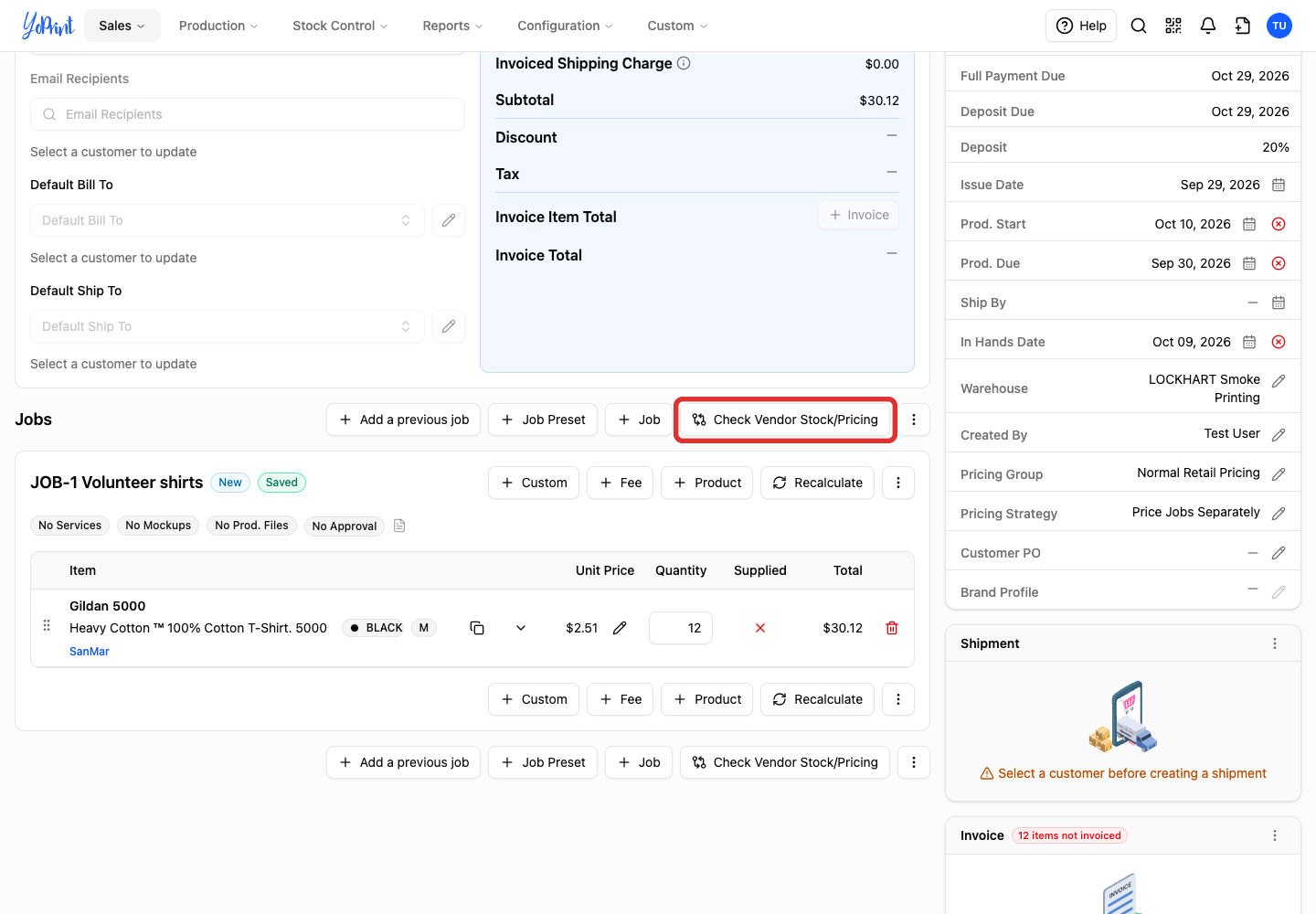The width and height of the screenshot is (1316, 914).
Task: Open the Shipment panel options menu
Action: 1275,643
